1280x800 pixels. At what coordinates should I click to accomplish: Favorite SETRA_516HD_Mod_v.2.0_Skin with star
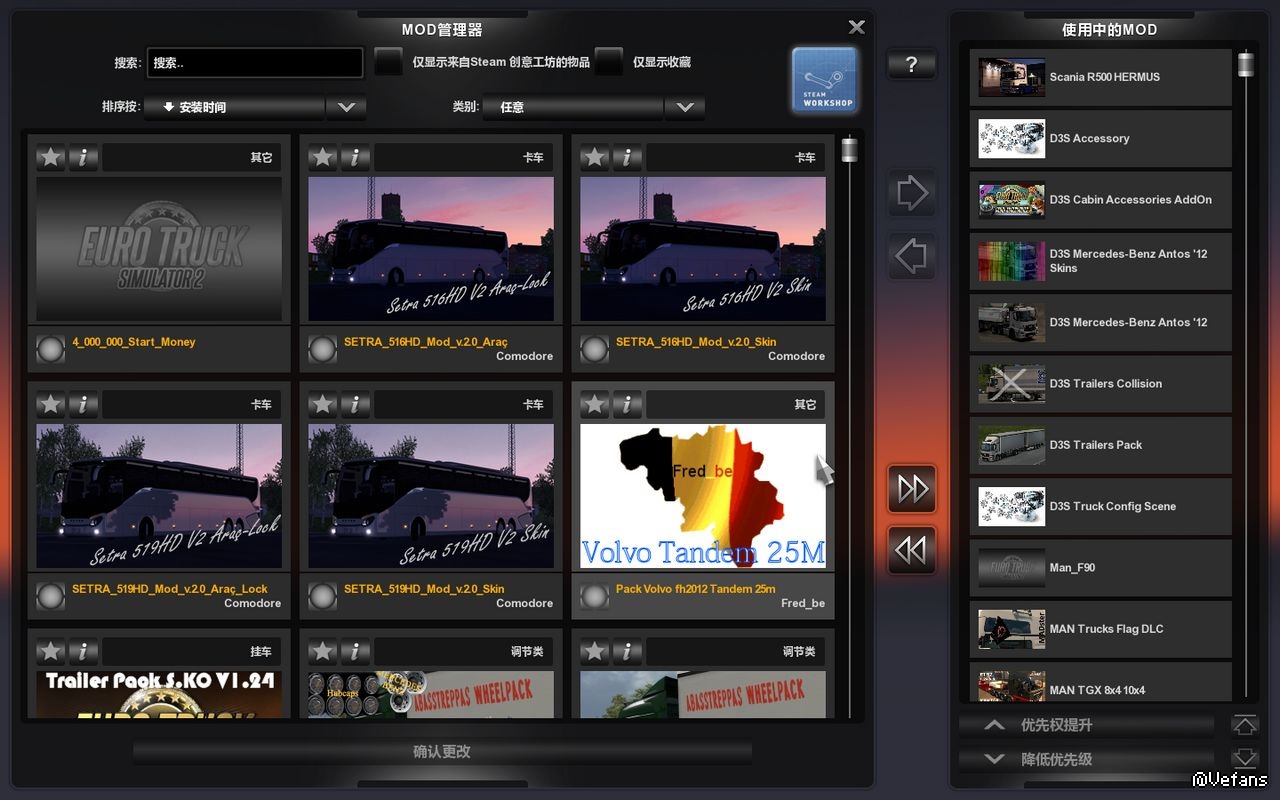click(x=595, y=157)
